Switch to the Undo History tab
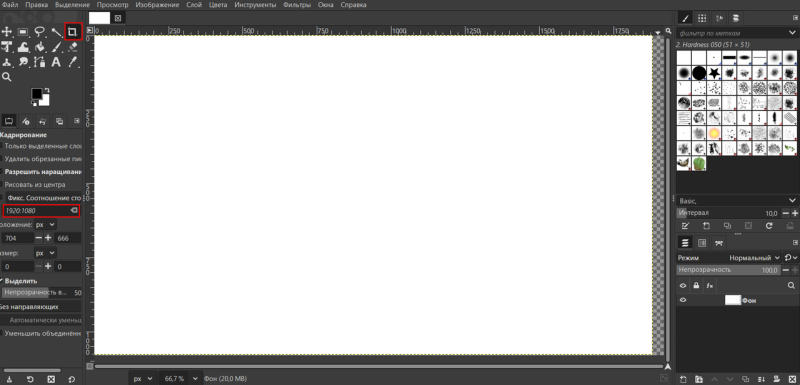Viewport: 800px width, 385px height. (42, 121)
